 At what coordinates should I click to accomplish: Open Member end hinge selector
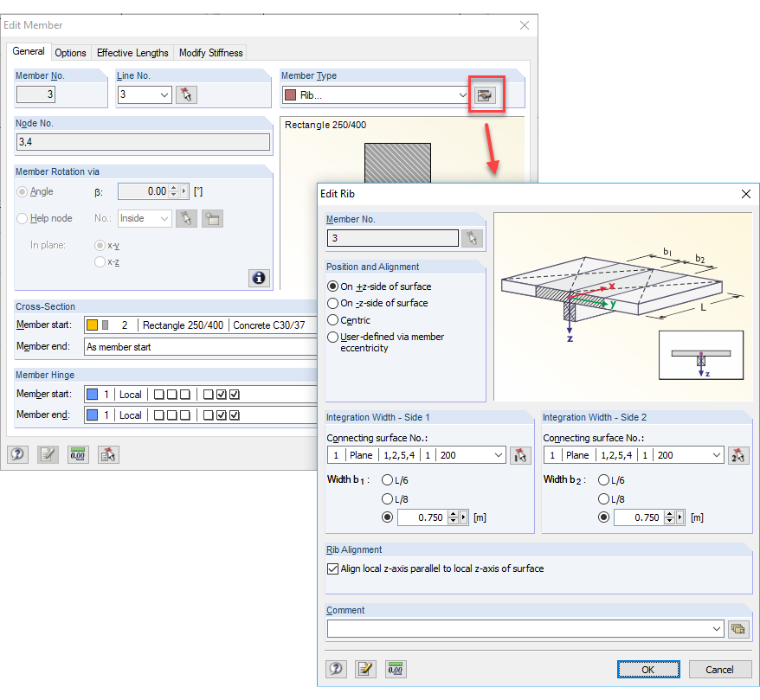[x=201, y=415]
